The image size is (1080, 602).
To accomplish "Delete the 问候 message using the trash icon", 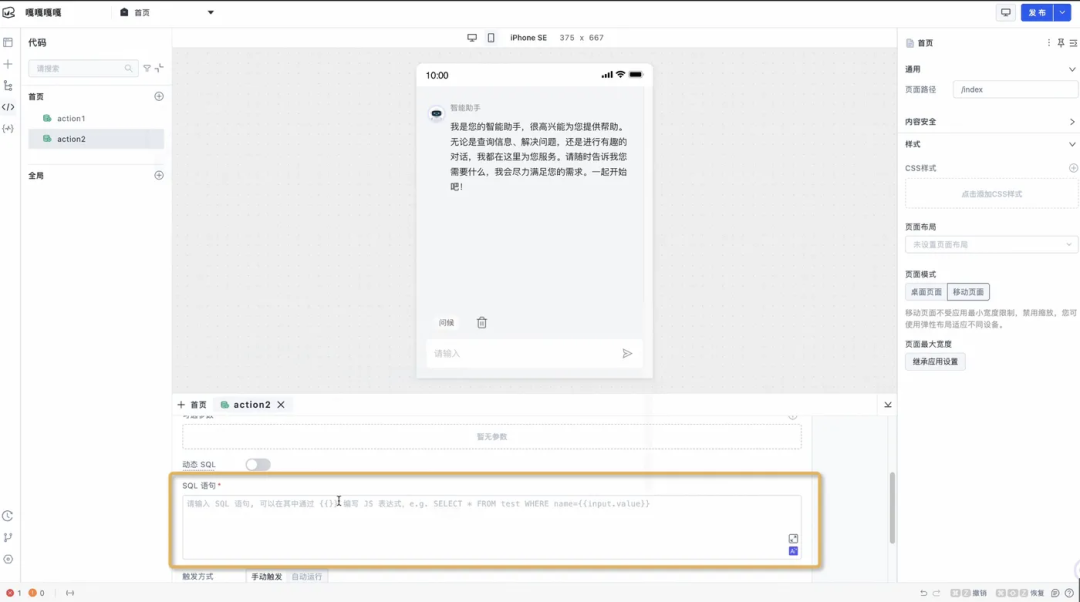I will pos(481,323).
